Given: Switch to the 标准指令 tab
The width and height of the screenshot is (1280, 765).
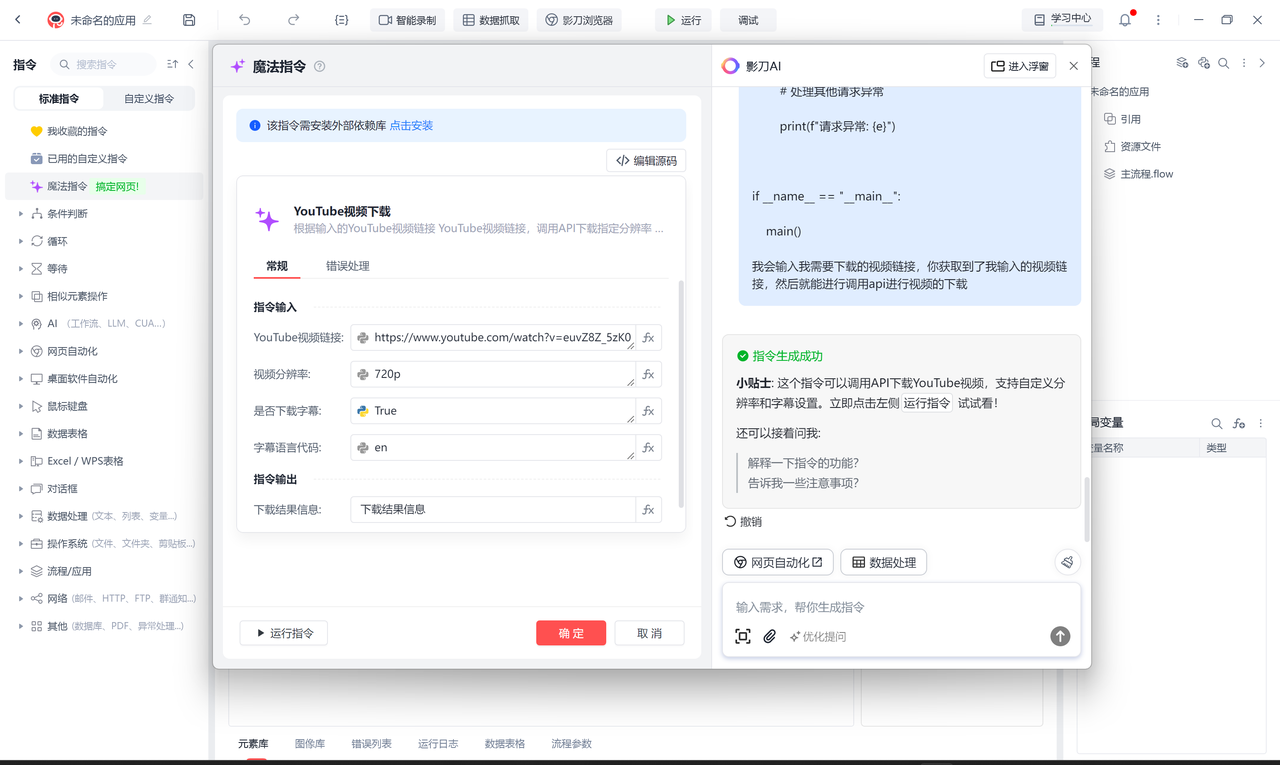Looking at the screenshot, I should pyautogui.click(x=59, y=99).
